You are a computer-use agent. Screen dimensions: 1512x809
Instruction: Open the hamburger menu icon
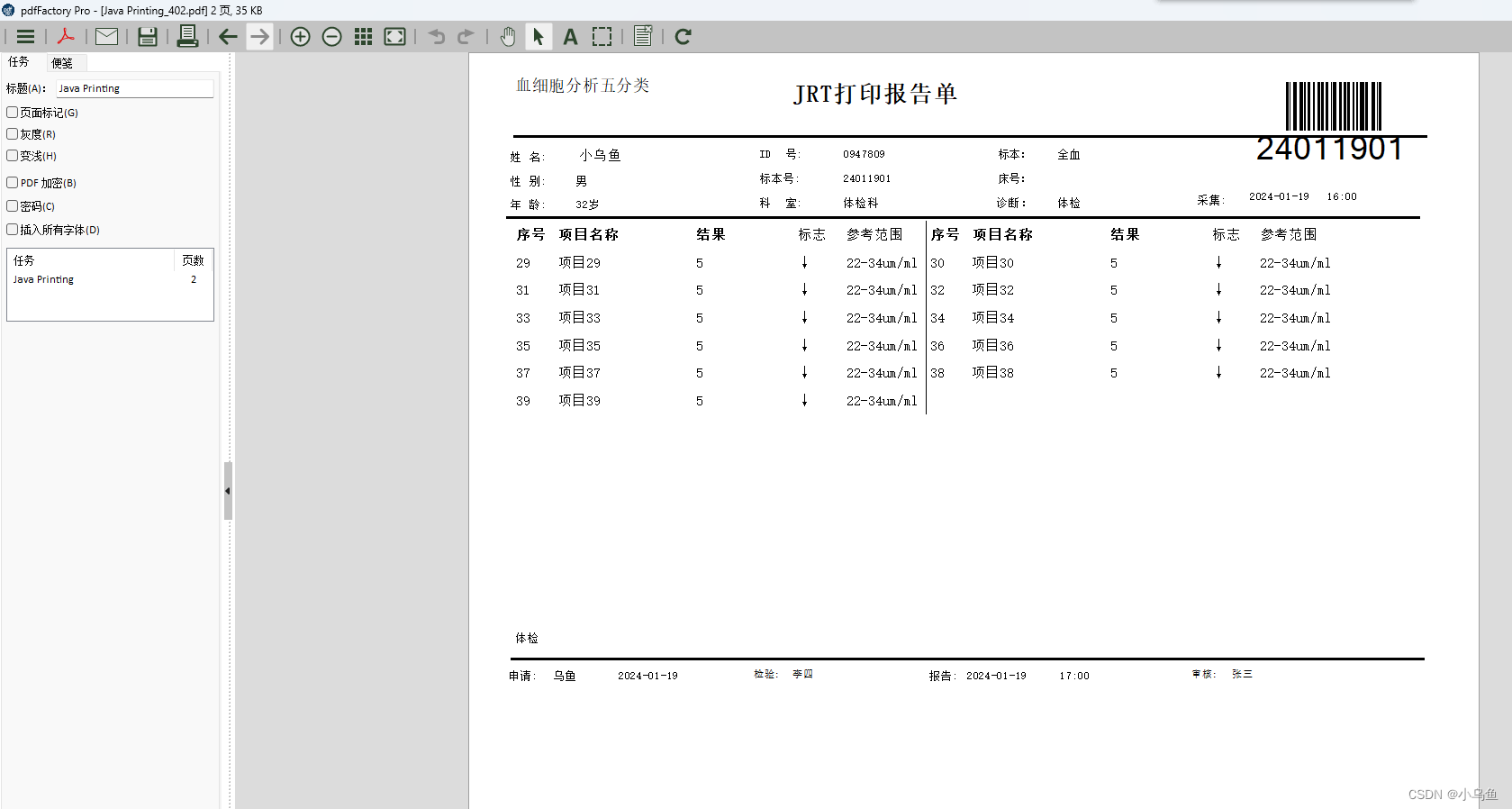(25, 37)
